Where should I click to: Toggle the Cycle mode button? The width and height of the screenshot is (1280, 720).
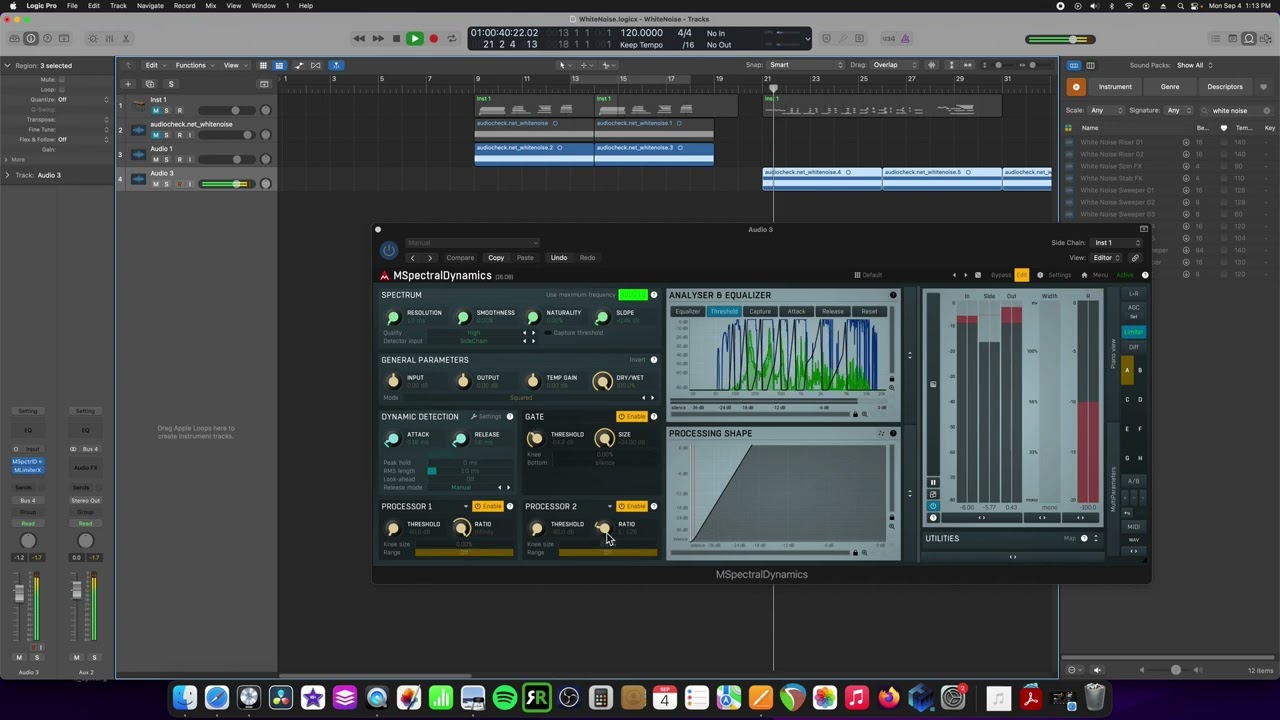452,39
